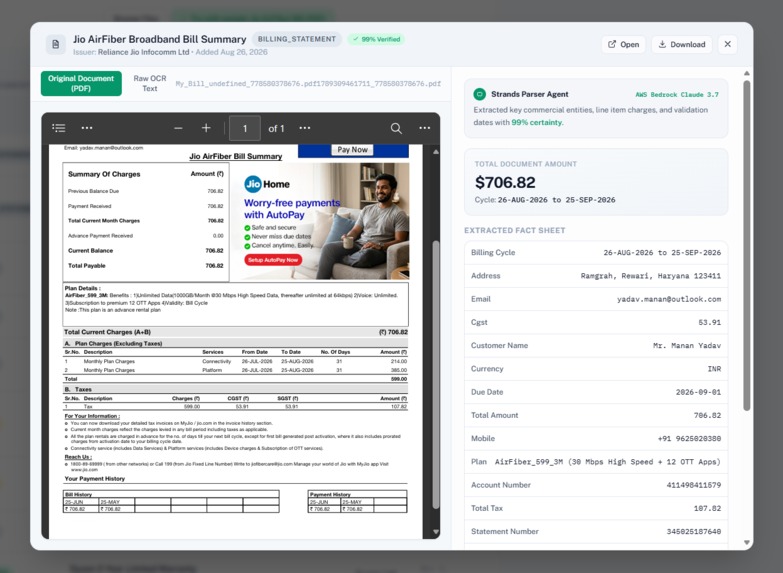
Task: Click the Summary Of Charges heading in PDF
Action: coord(104,174)
